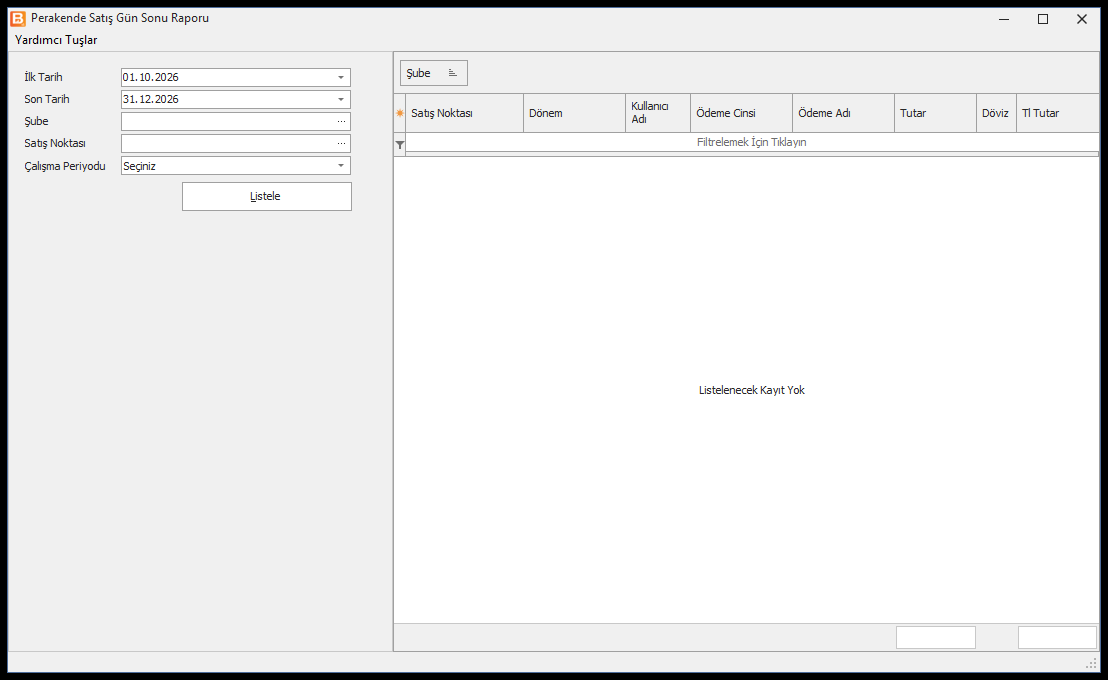Screen dimensions: 1108x680
Task: Click the sort icon on Şube group chip
Action: (x=452, y=73)
